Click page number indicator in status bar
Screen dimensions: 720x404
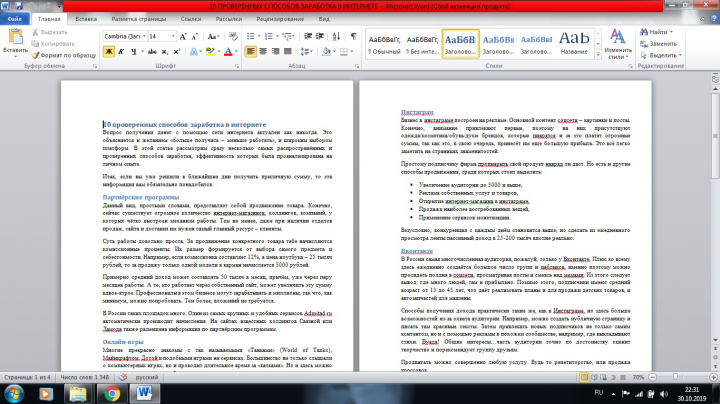(27, 377)
